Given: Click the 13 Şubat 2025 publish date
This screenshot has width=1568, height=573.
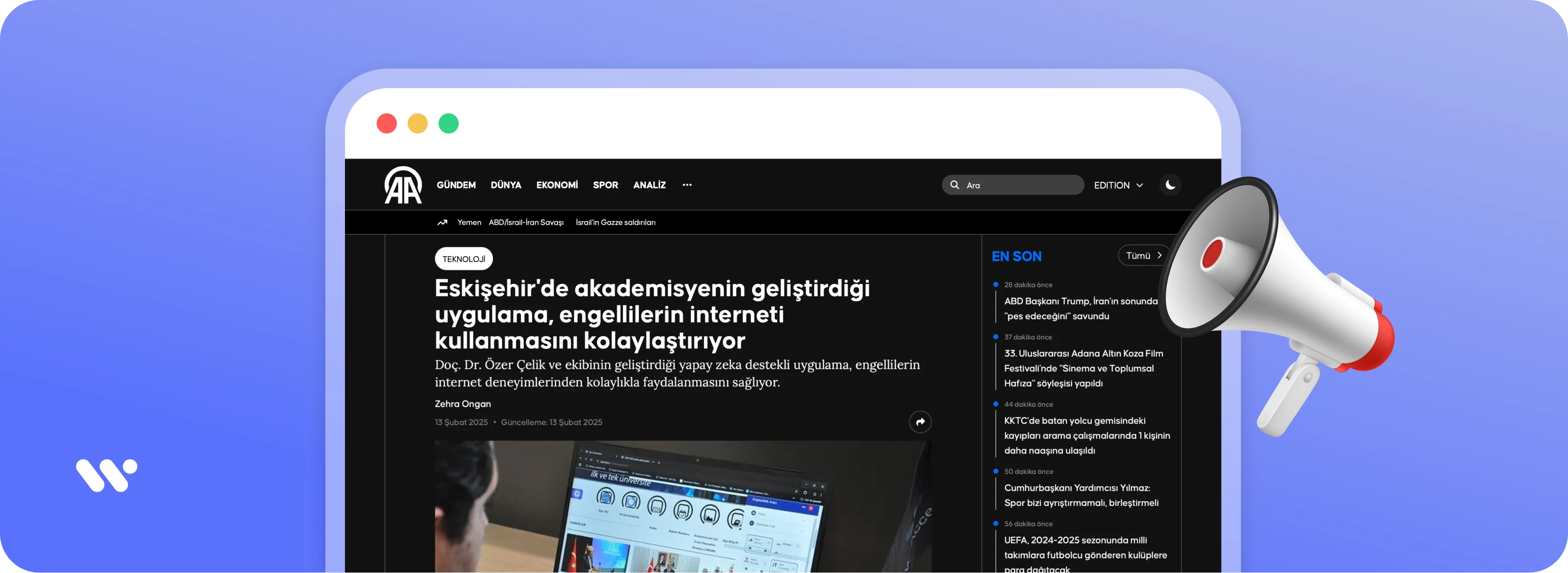Looking at the screenshot, I should tap(462, 422).
